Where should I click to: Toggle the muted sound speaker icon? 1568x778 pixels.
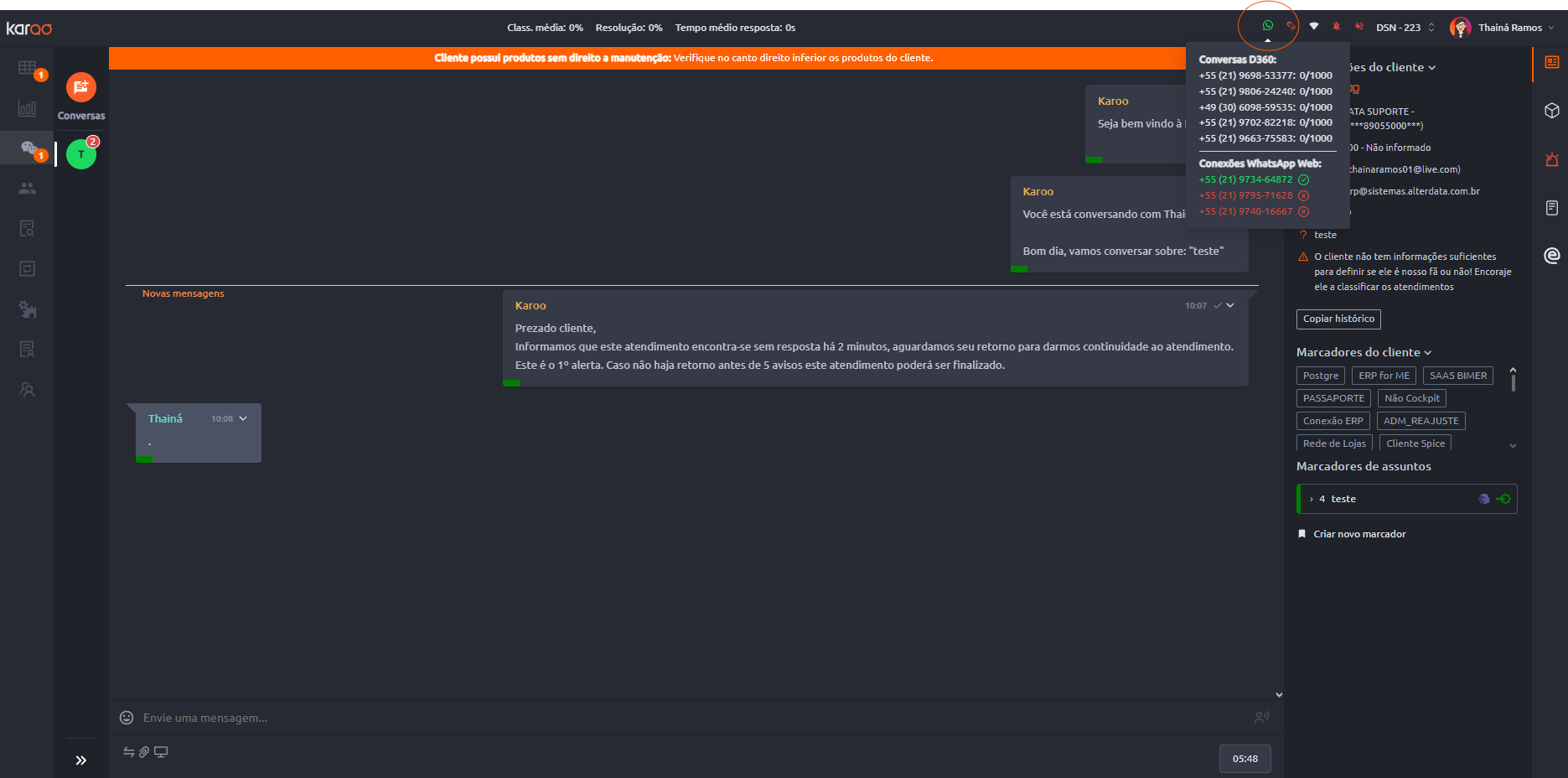(1359, 27)
